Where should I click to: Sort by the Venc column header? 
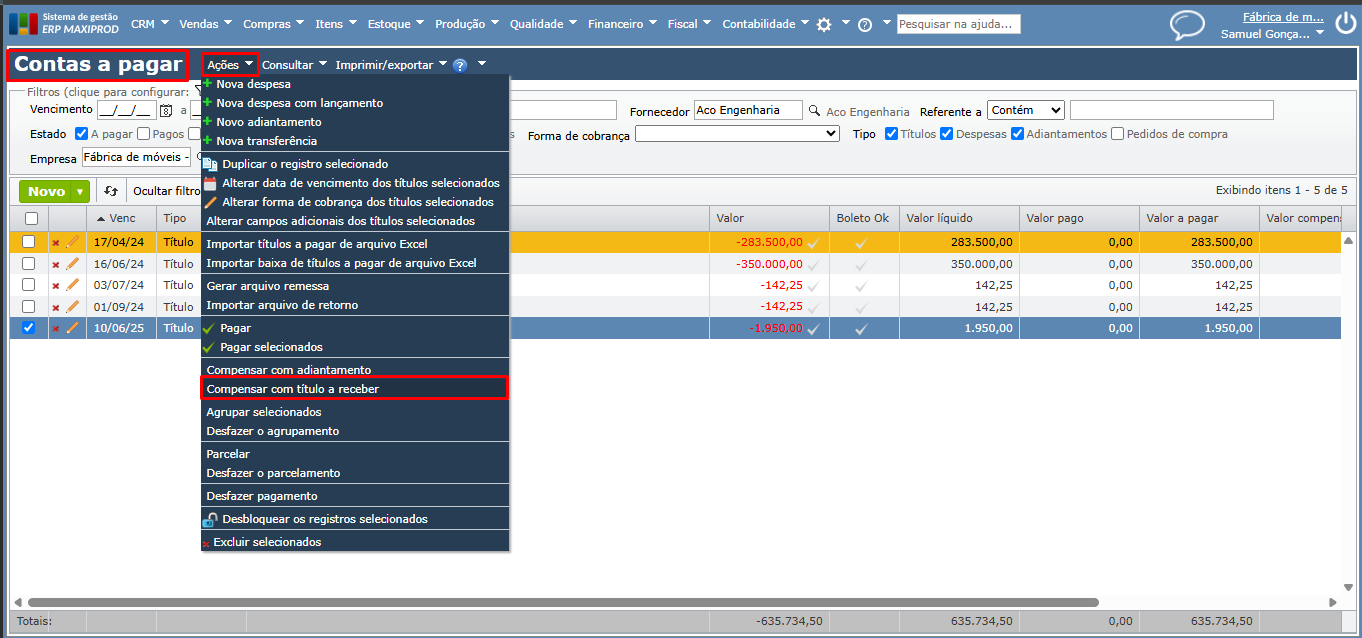coord(121,218)
